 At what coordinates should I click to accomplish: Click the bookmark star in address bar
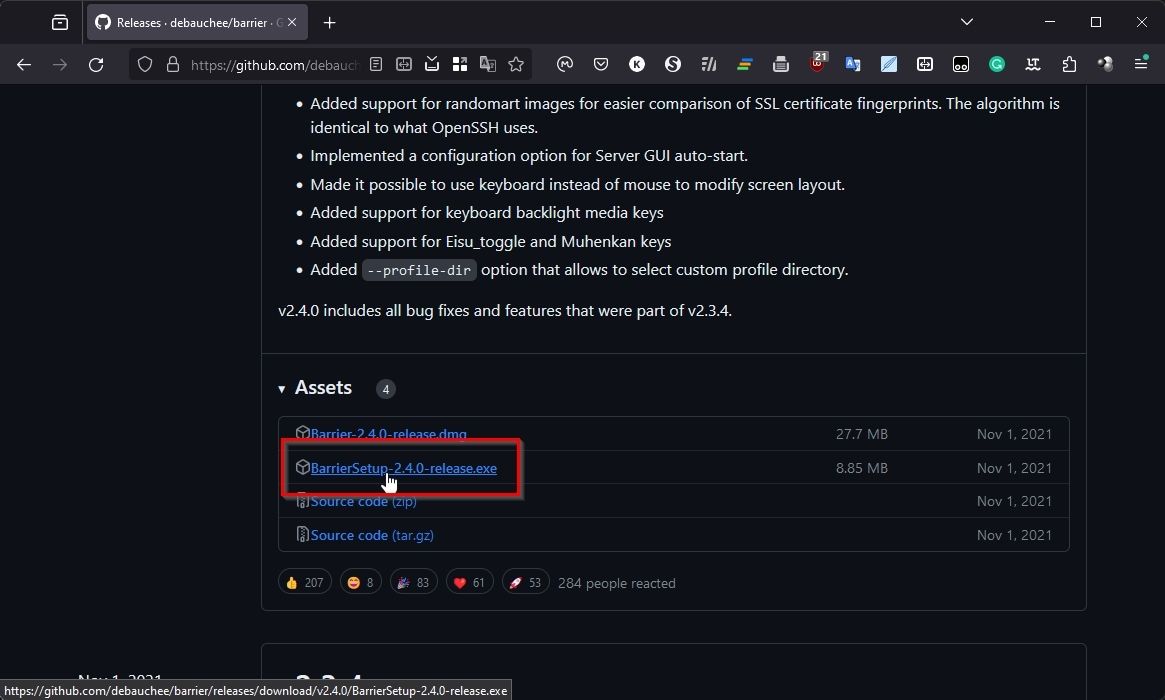pos(516,64)
